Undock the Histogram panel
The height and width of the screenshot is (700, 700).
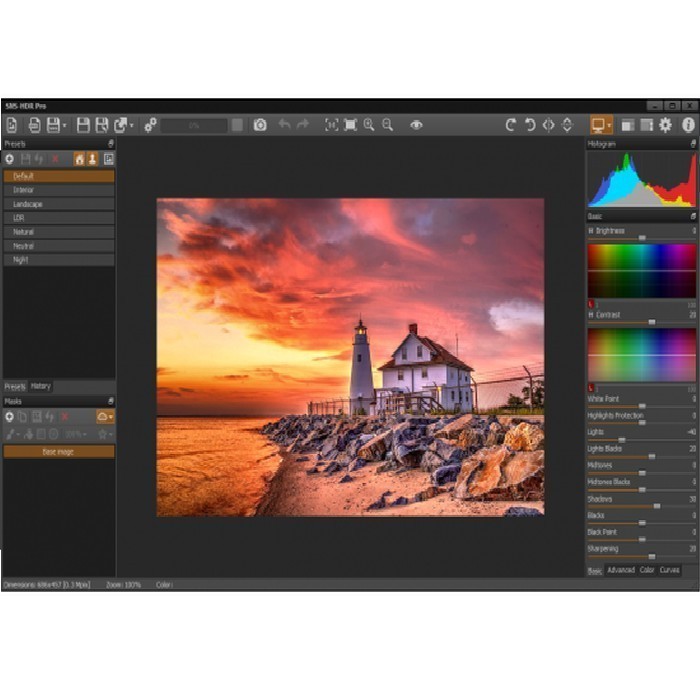click(x=693, y=144)
